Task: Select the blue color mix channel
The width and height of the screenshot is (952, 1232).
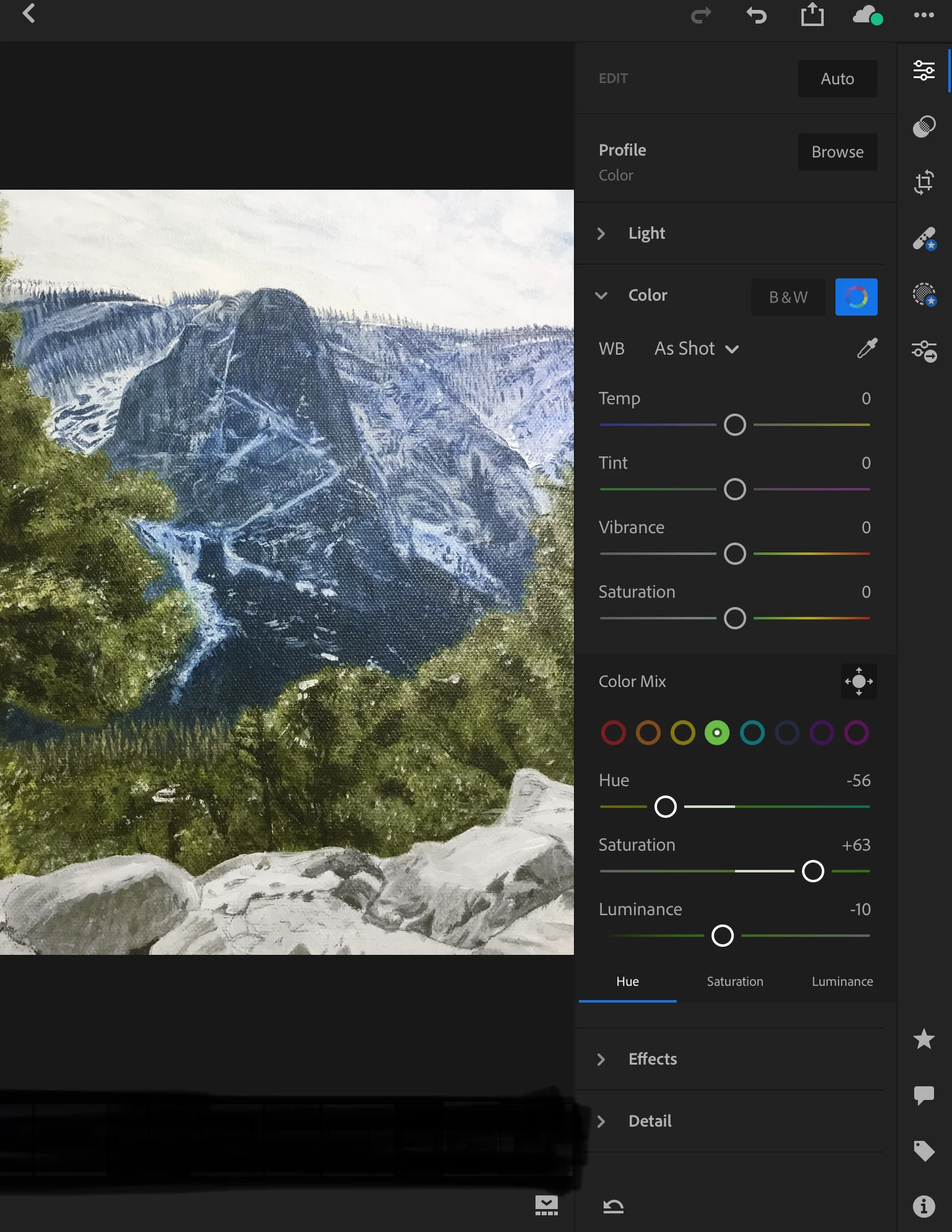Action: click(787, 733)
